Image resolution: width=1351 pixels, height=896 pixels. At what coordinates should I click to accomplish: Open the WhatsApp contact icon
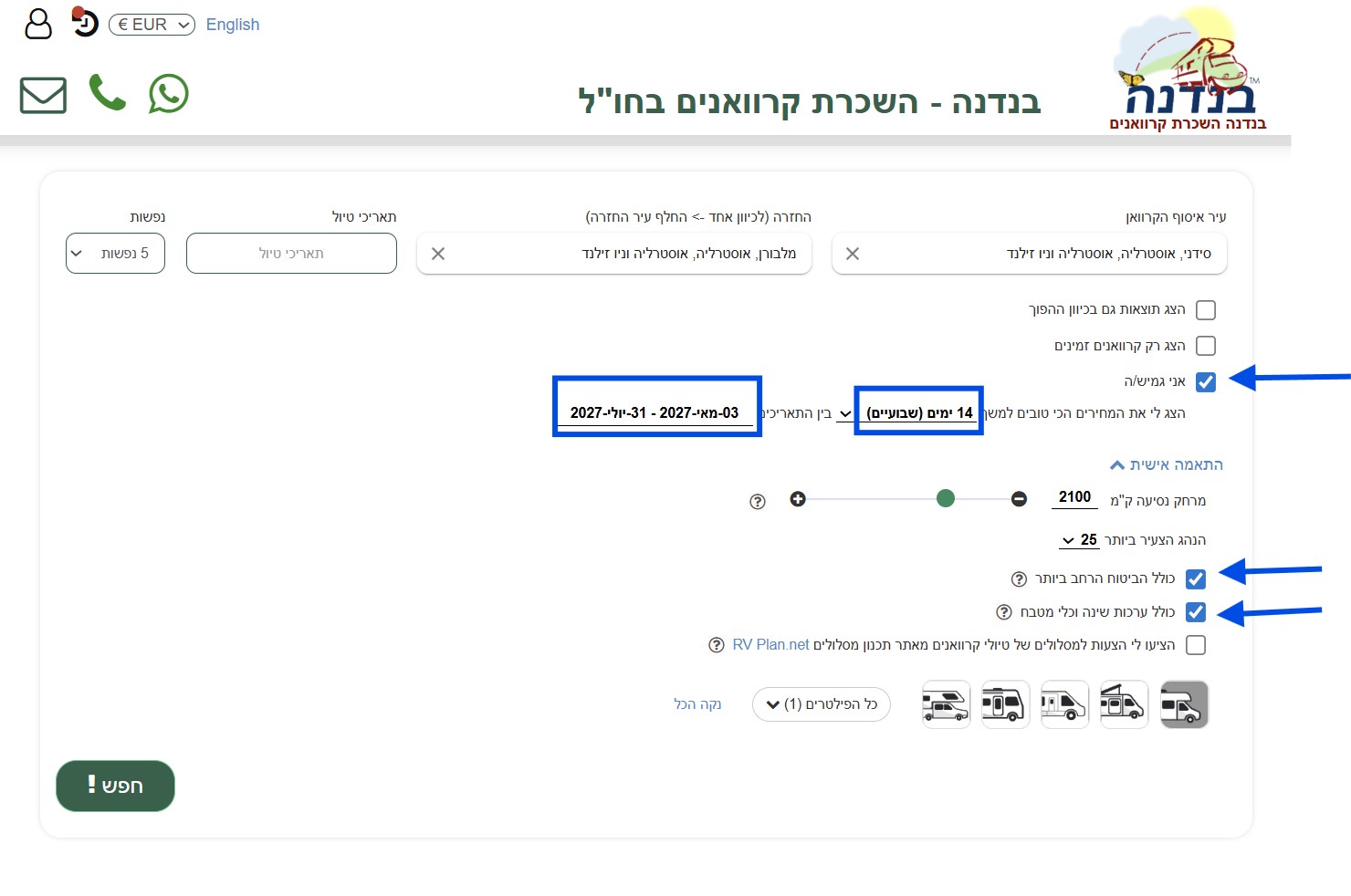click(x=169, y=94)
